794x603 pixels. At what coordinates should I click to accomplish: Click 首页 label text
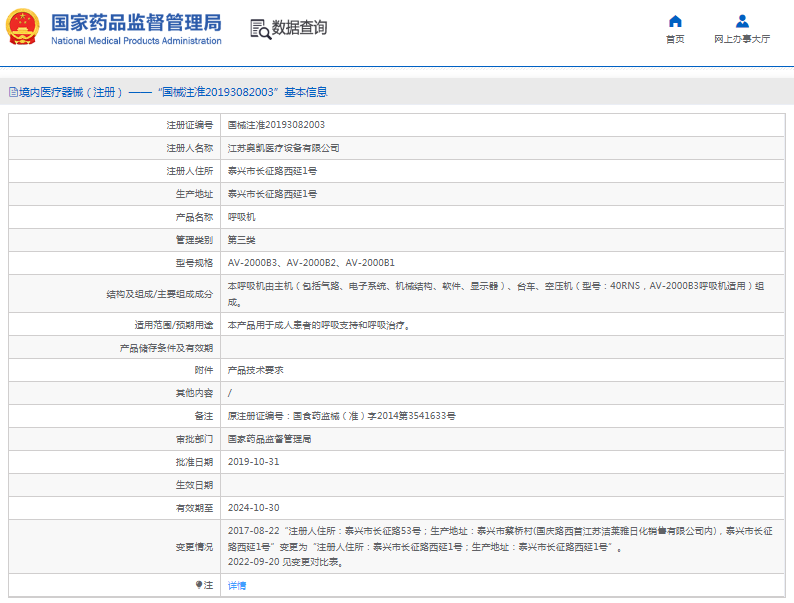coord(675,39)
